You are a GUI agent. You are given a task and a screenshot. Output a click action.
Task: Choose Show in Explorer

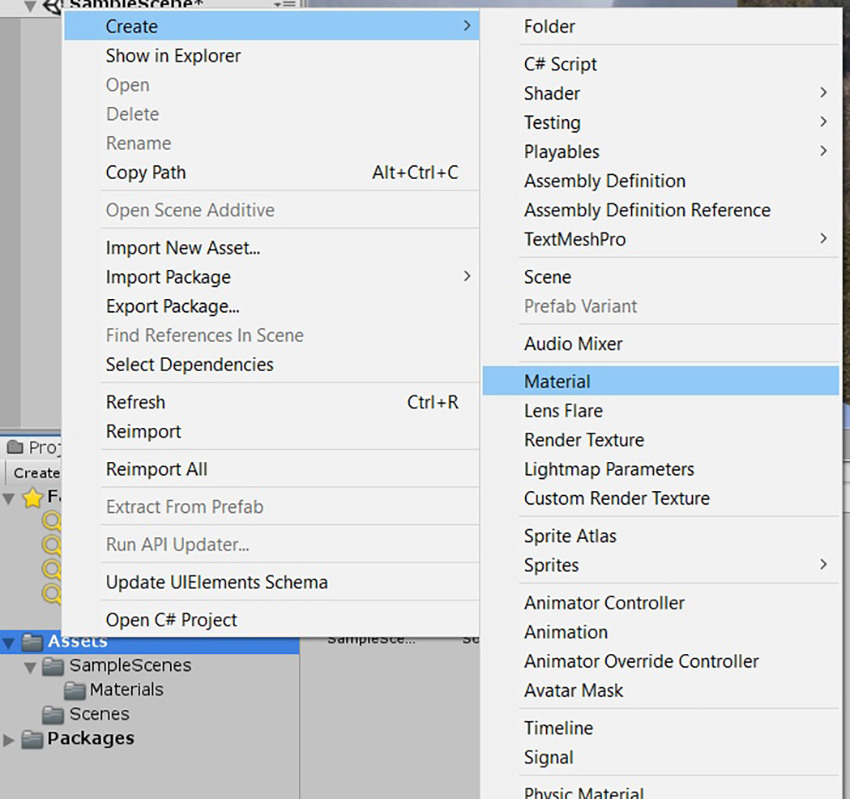(271, 55)
